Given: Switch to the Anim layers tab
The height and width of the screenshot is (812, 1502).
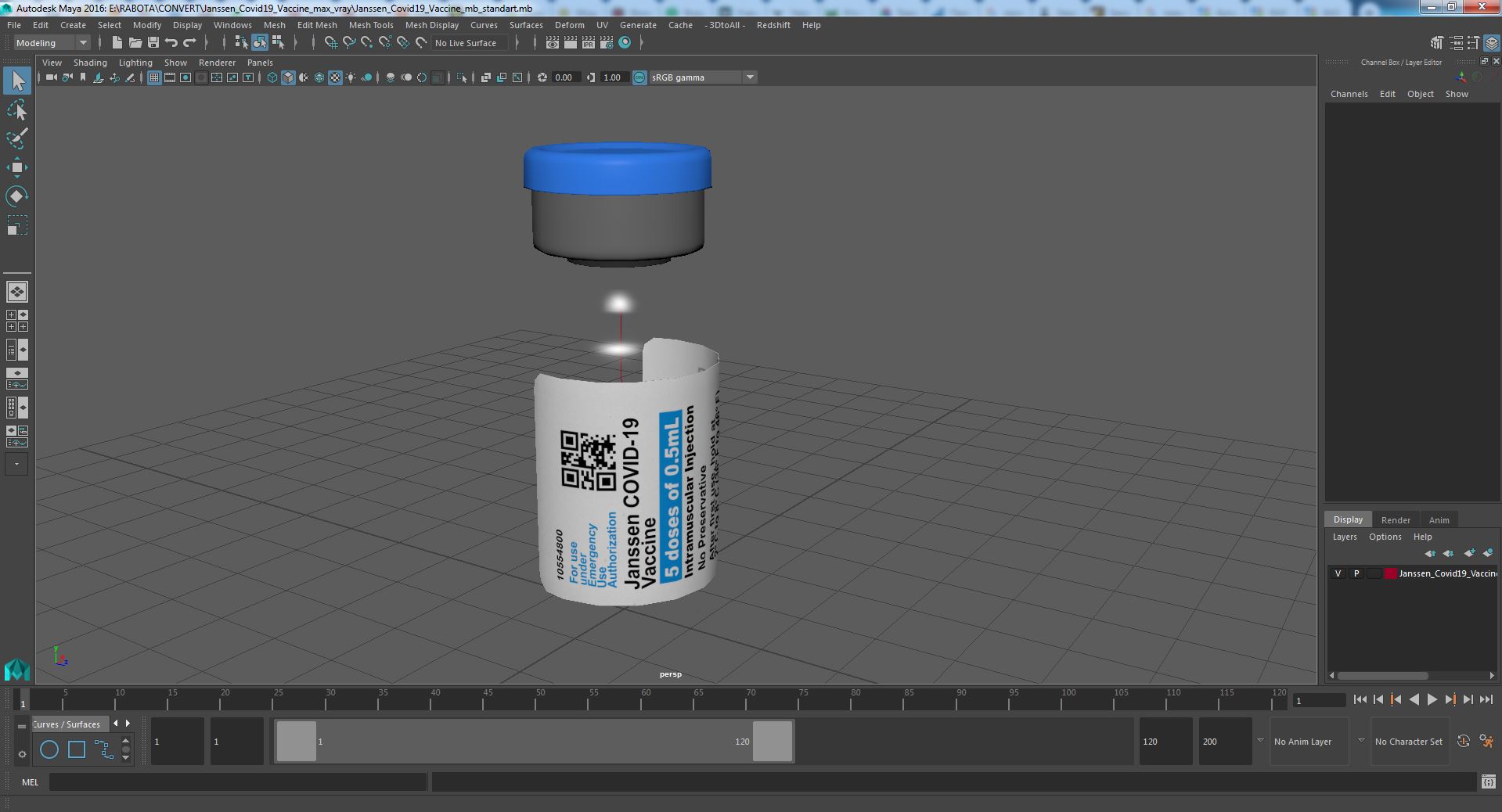Looking at the screenshot, I should tap(1439, 519).
